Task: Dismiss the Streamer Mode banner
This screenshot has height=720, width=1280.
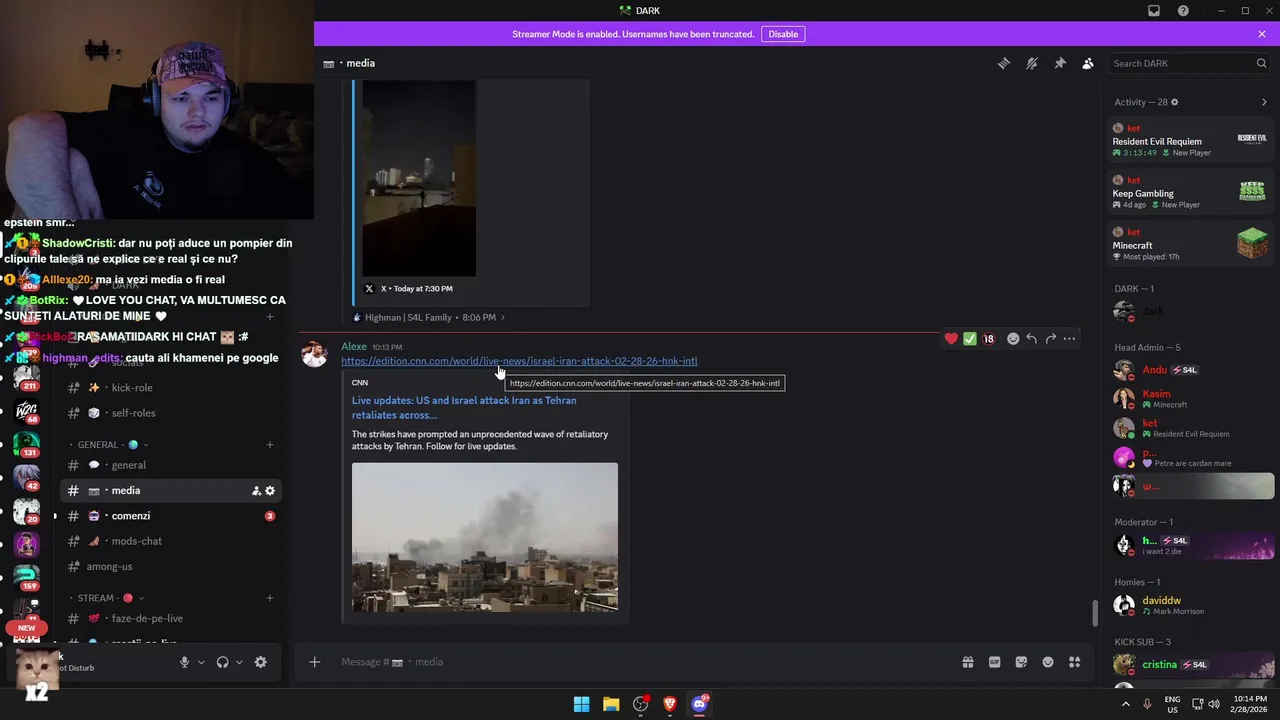Action: [1262, 34]
